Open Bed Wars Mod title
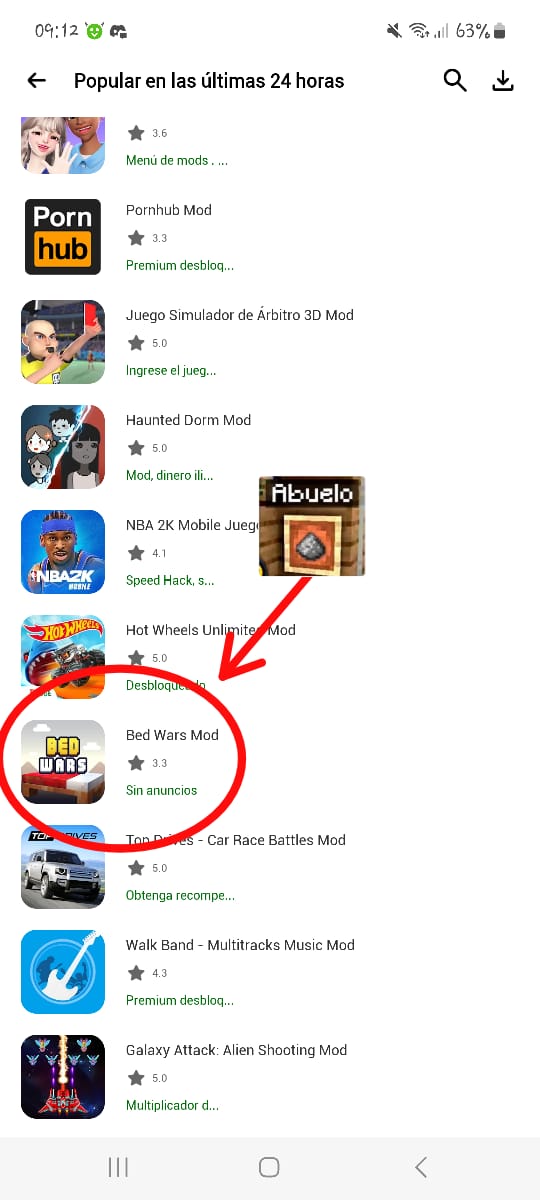 click(172, 735)
